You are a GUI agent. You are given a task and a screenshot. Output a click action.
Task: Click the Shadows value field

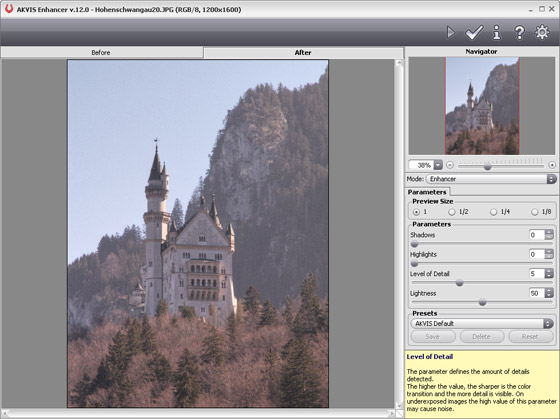point(537,235)
